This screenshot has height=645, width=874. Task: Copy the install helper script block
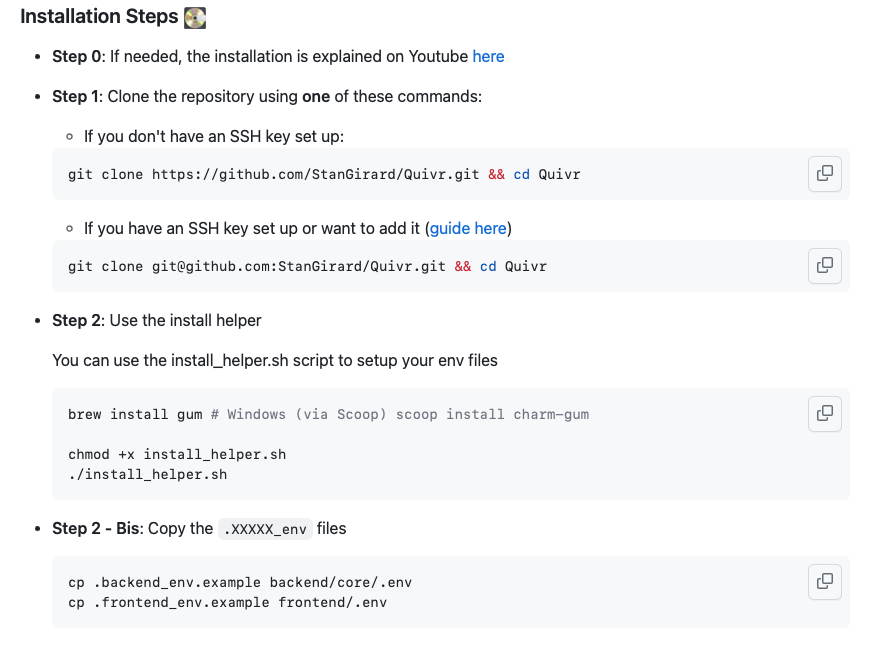(824, 413)
